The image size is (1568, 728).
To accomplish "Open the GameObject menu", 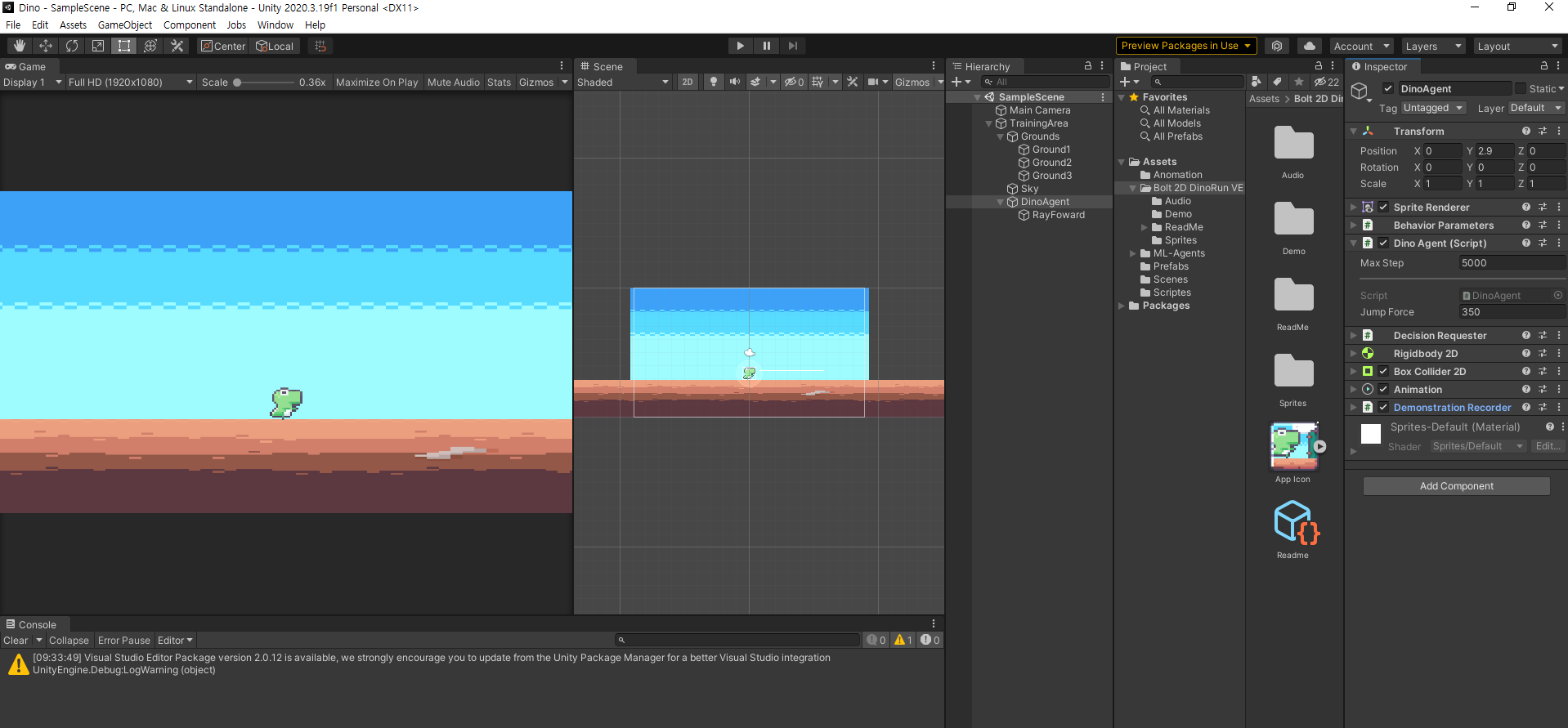I will [125, 25].
